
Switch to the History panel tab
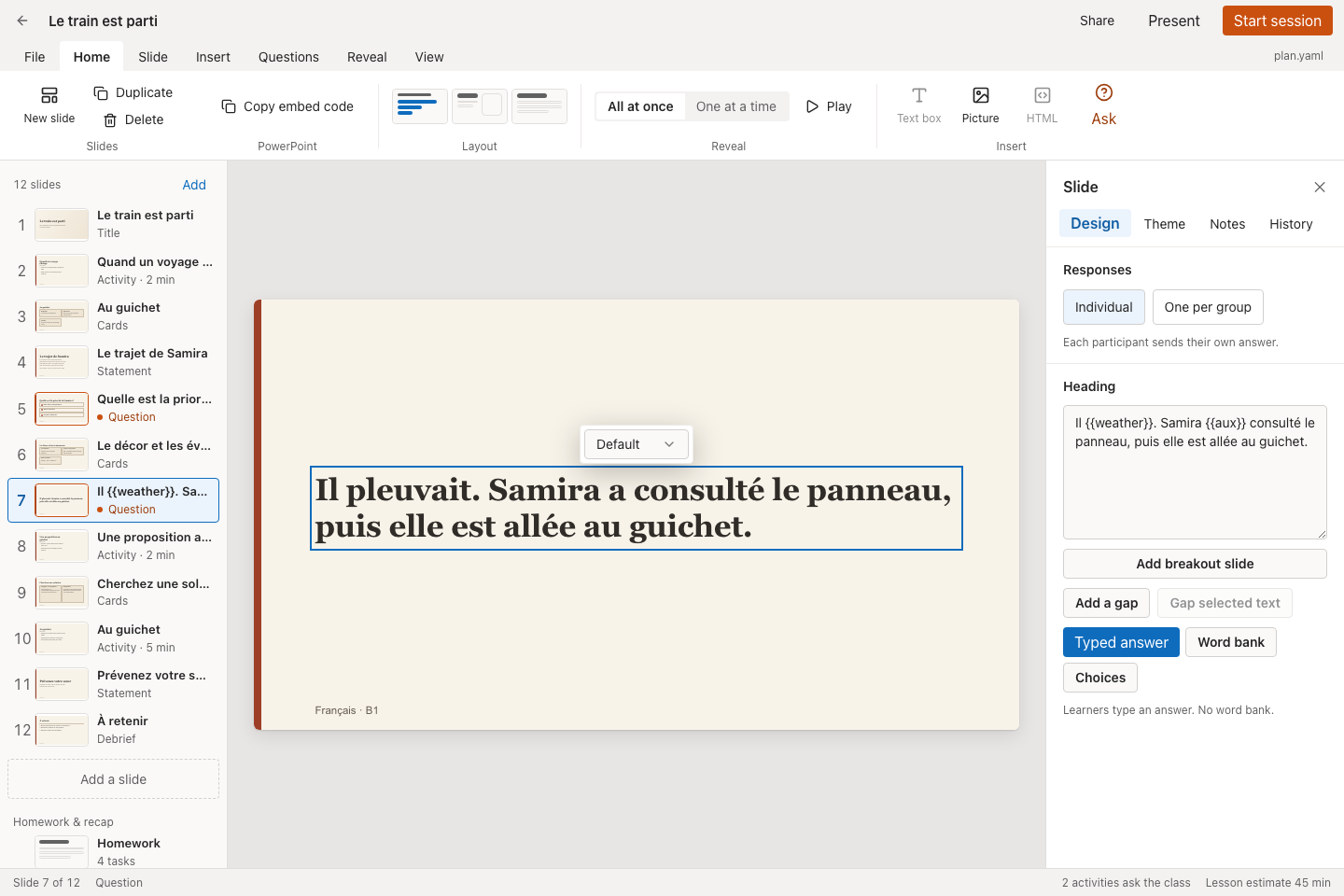tap(1291, 224)
